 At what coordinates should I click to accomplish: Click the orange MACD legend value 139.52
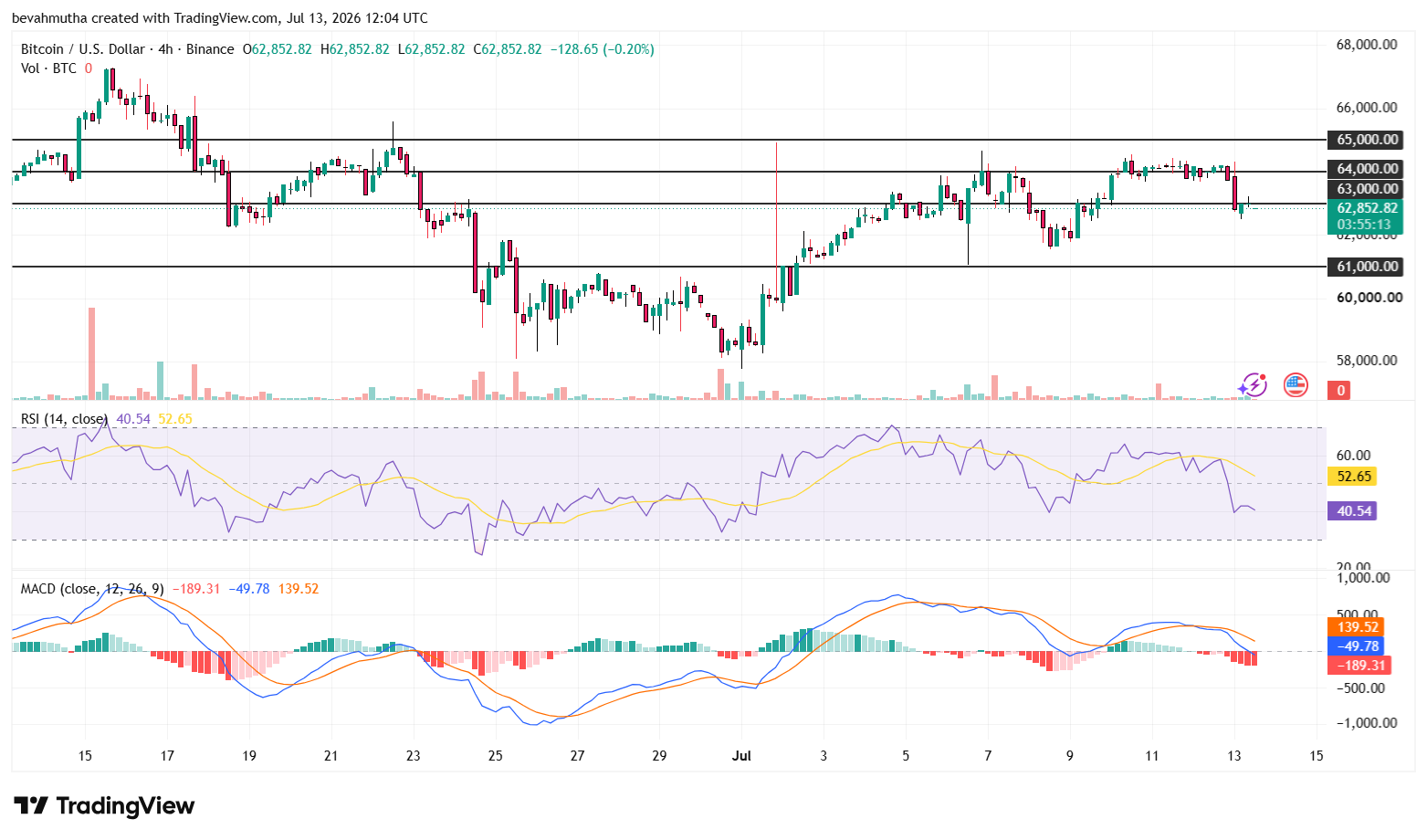click(299, 589)
